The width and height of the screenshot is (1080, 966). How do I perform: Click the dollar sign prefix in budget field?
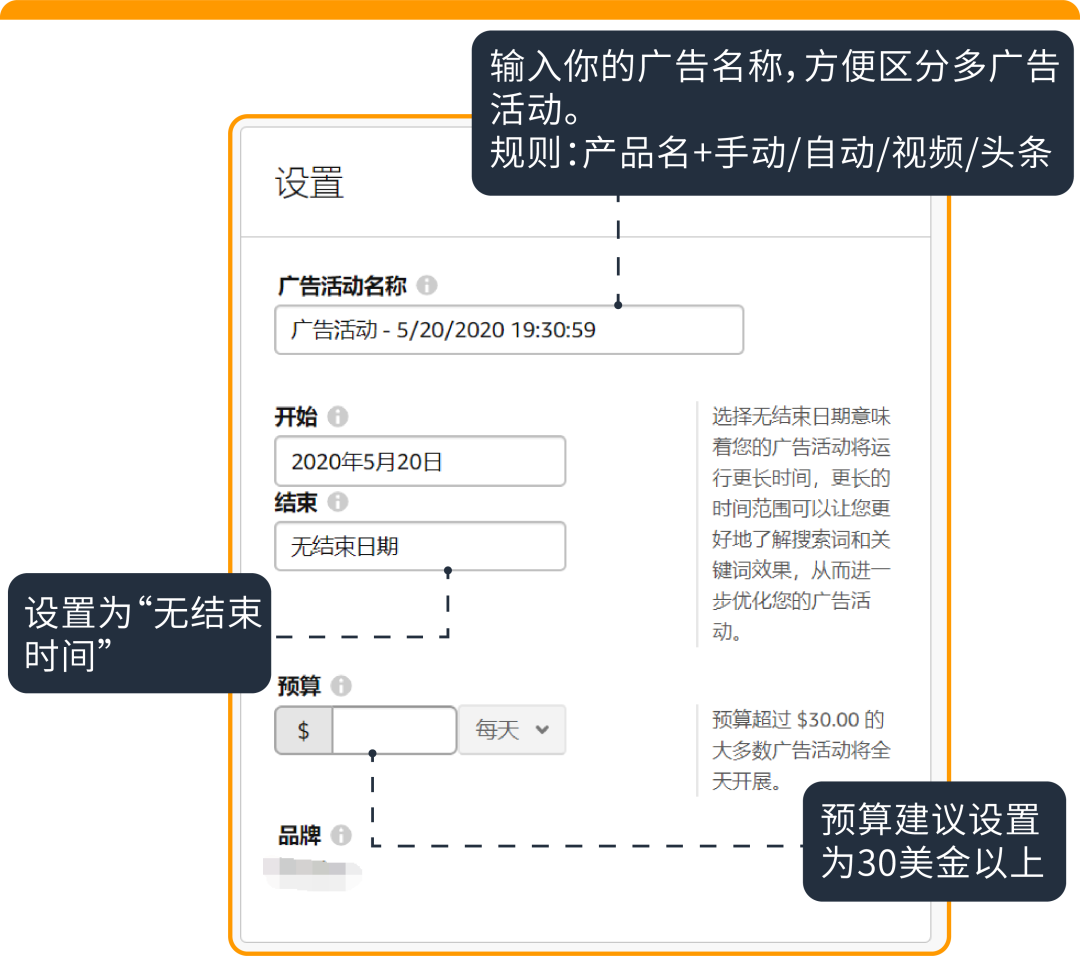point(303,730)
